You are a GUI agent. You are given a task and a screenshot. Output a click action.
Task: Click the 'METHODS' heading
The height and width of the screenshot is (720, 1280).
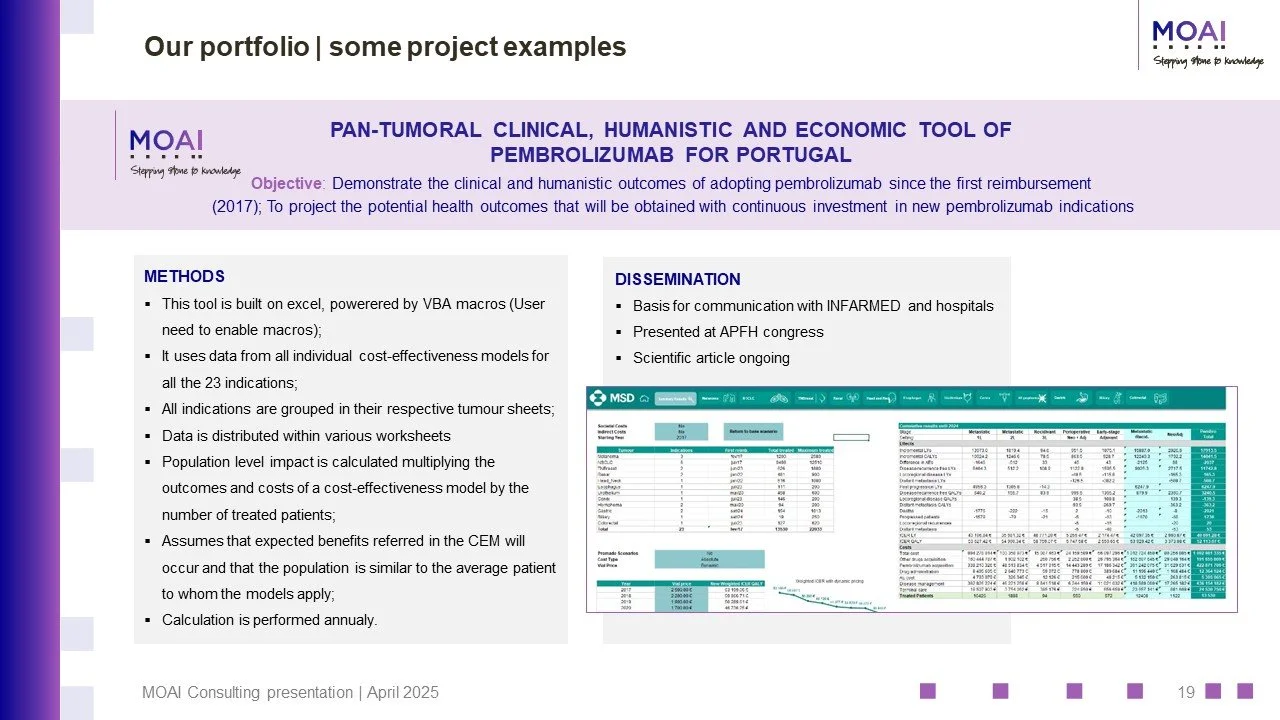click(x=184, y=277)
